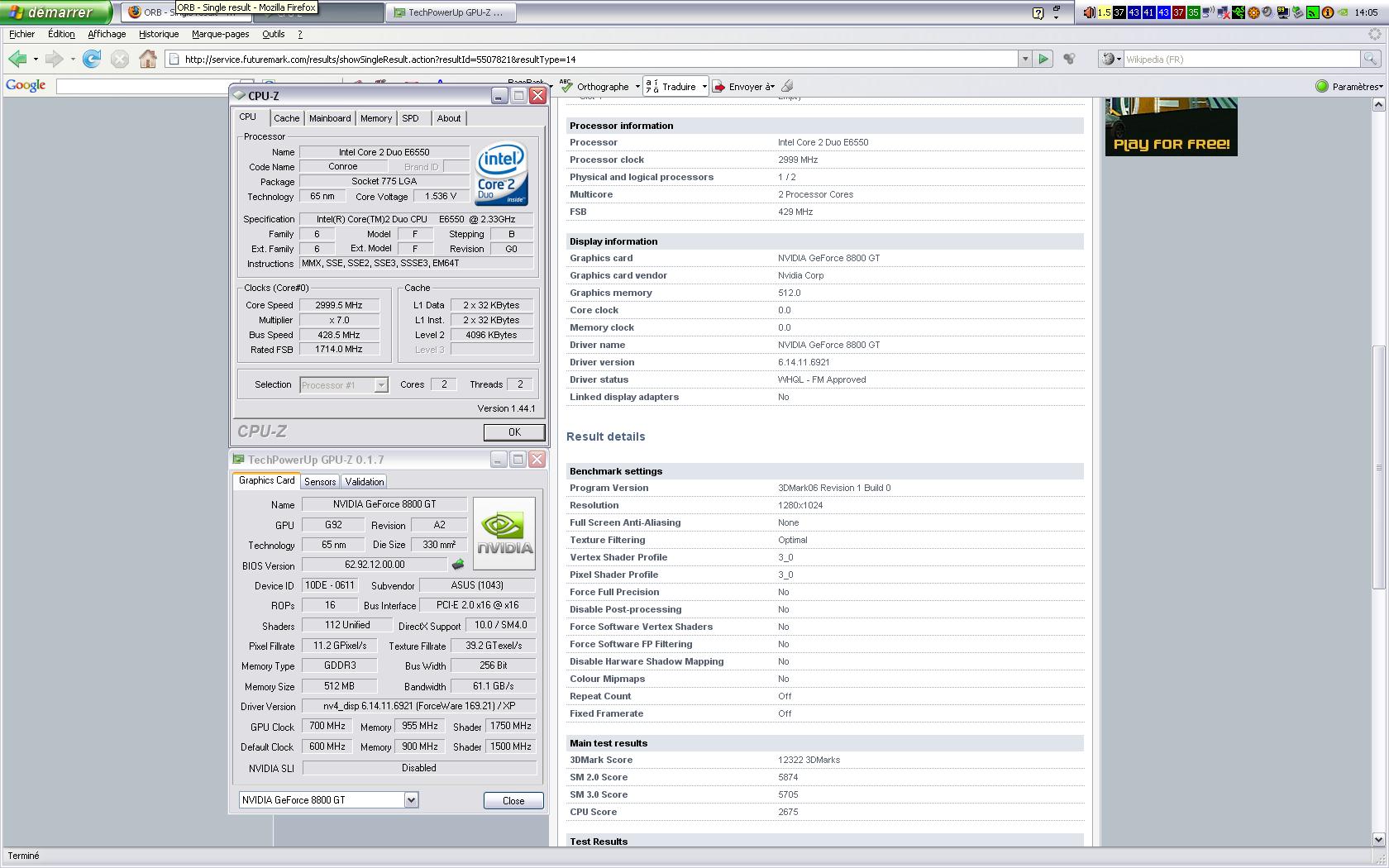This screenshot has height=868, width=1389.
Task: Click the BIOS save icon in GPU-Z
Action: (x=457, y=565)
